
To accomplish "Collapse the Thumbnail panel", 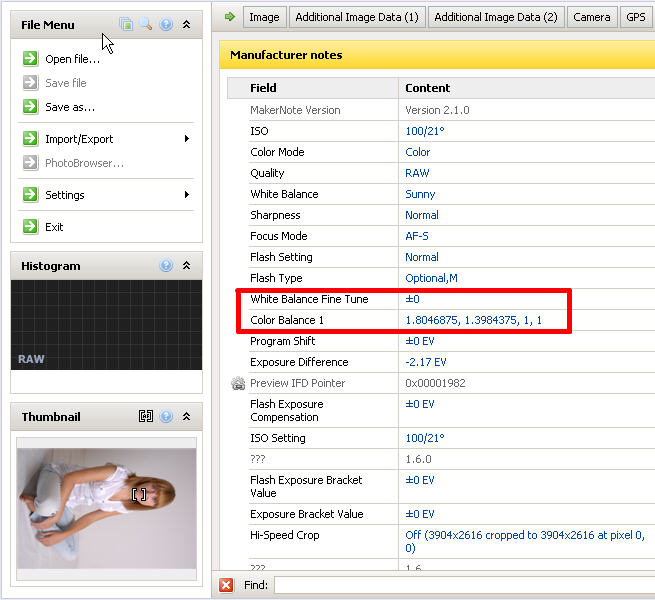I will 186,416.
